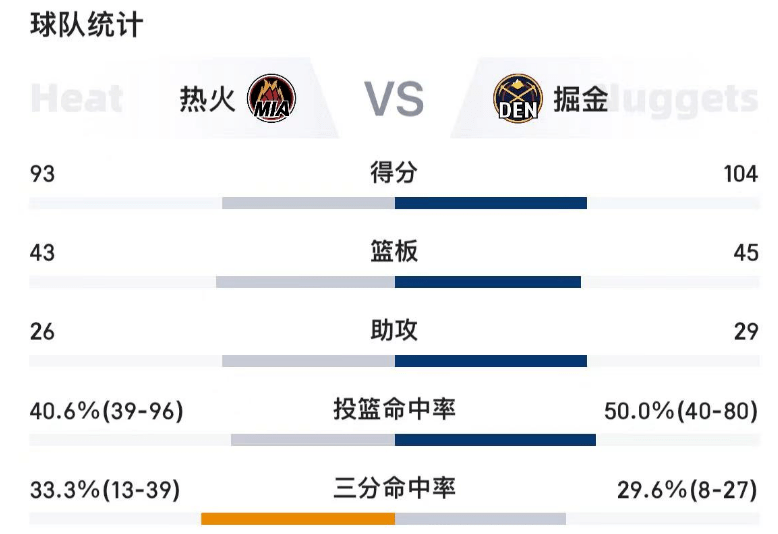The height and width of the screenshot is (534, 778).
Task: Click Heat shooting 40.6%(39-96) value
Action: tap(107, 411)
